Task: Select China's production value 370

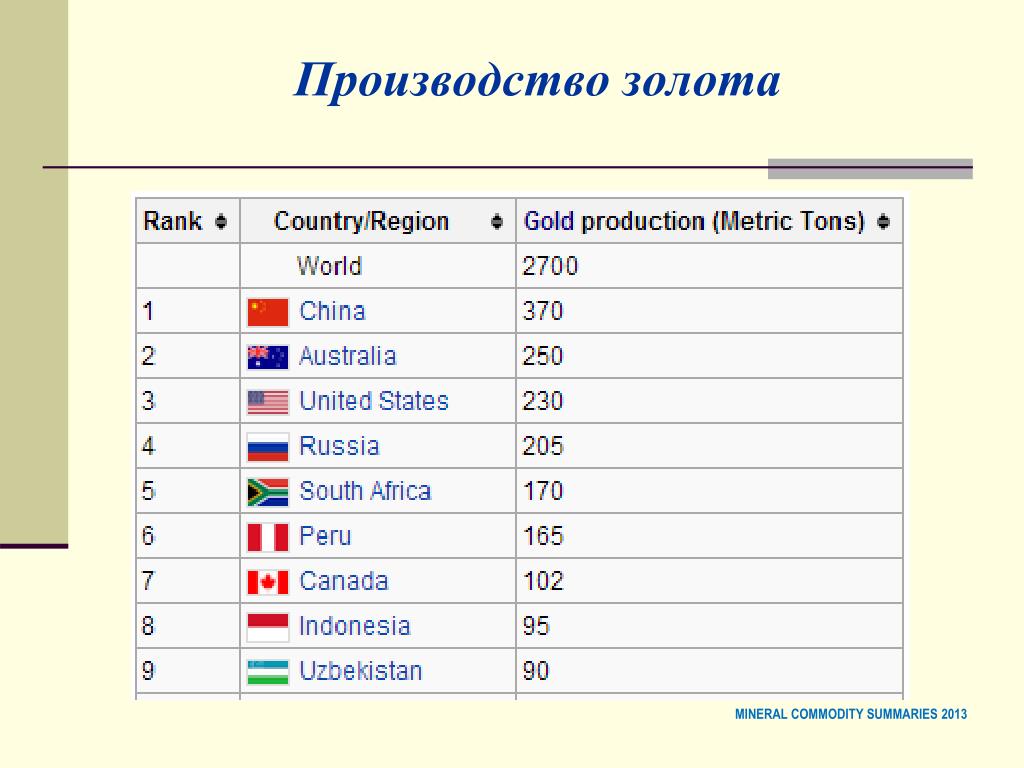Action: coord(543,312)
